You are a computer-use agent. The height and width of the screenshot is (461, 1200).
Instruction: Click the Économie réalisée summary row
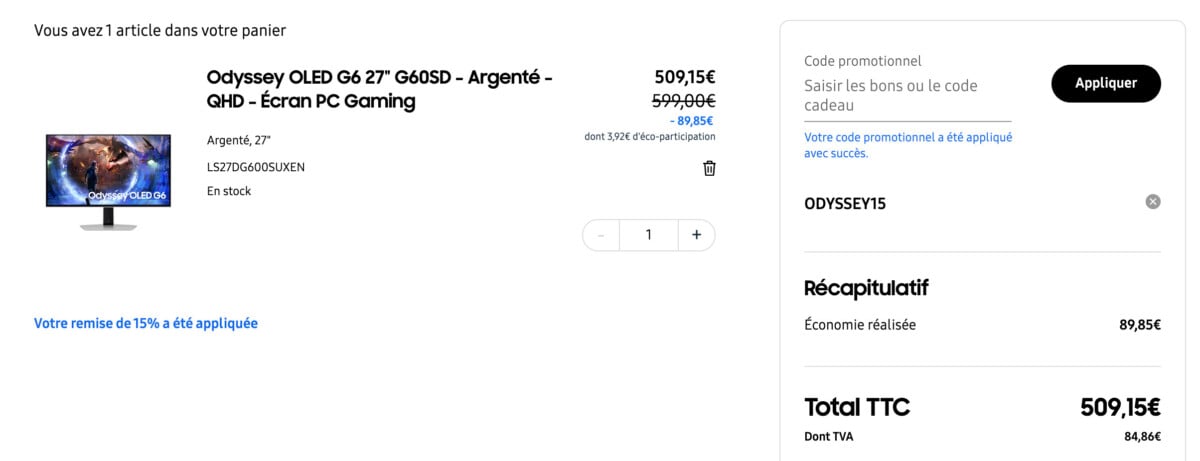981,324
